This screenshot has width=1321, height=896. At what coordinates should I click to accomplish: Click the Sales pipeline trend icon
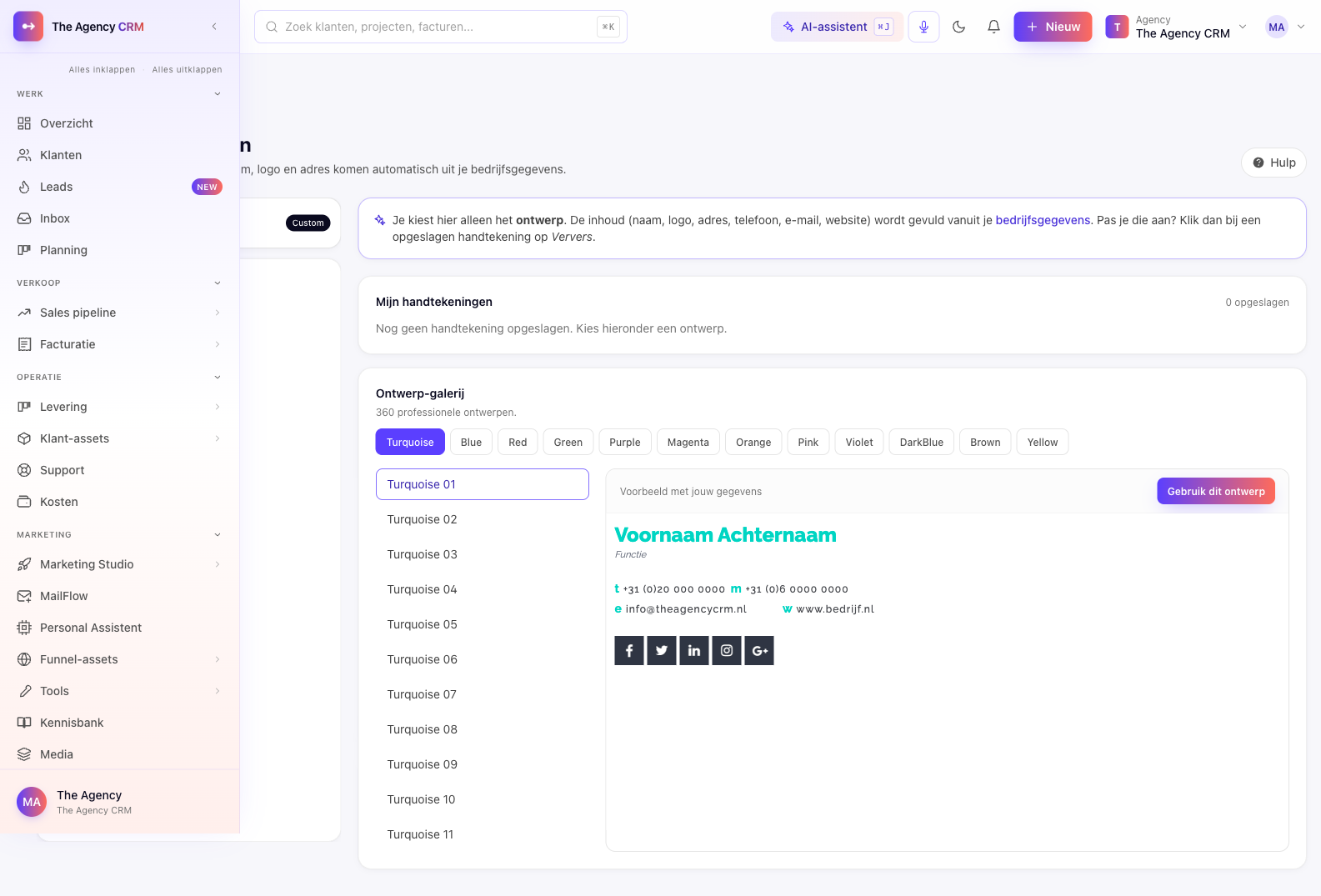[24, 313]
